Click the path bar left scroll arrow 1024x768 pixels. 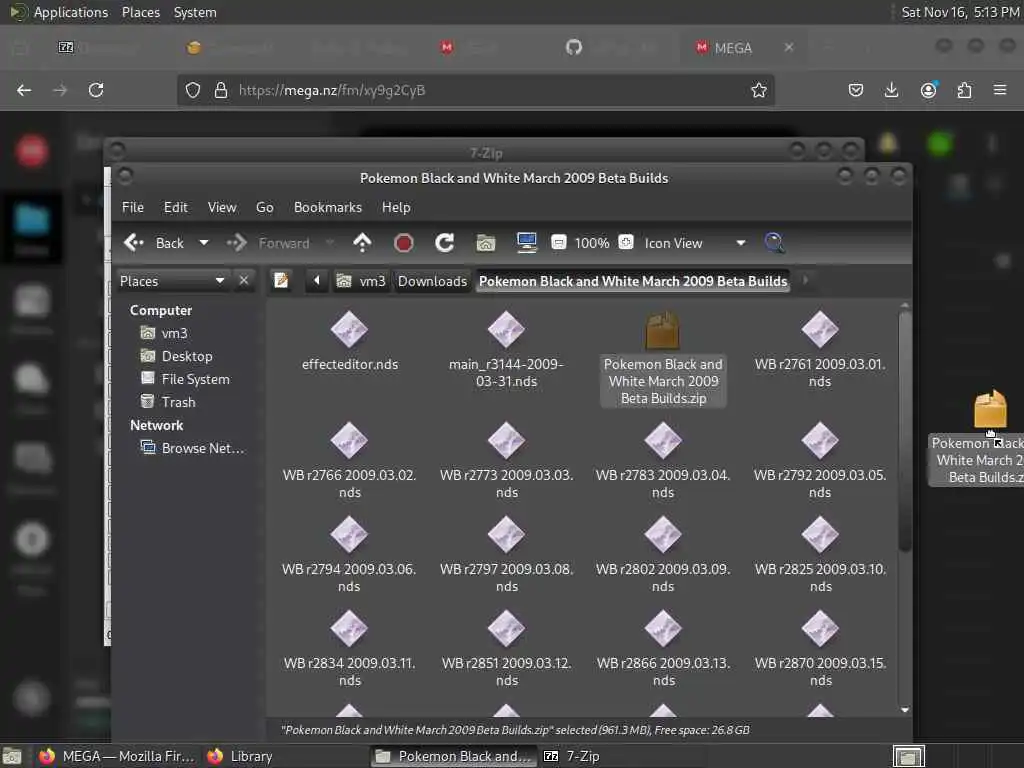[x=317, y=281]
